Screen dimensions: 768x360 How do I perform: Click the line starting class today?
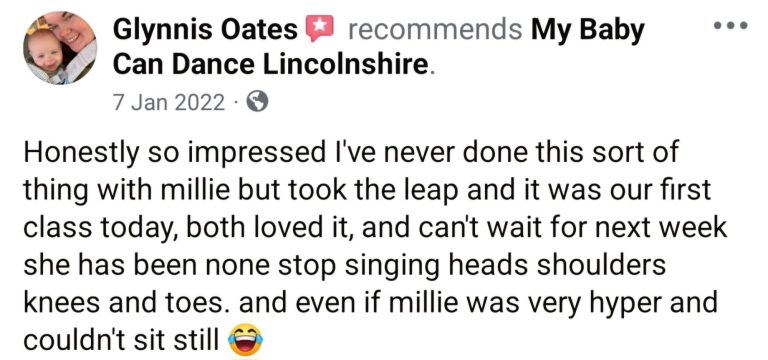click(375, 229)
